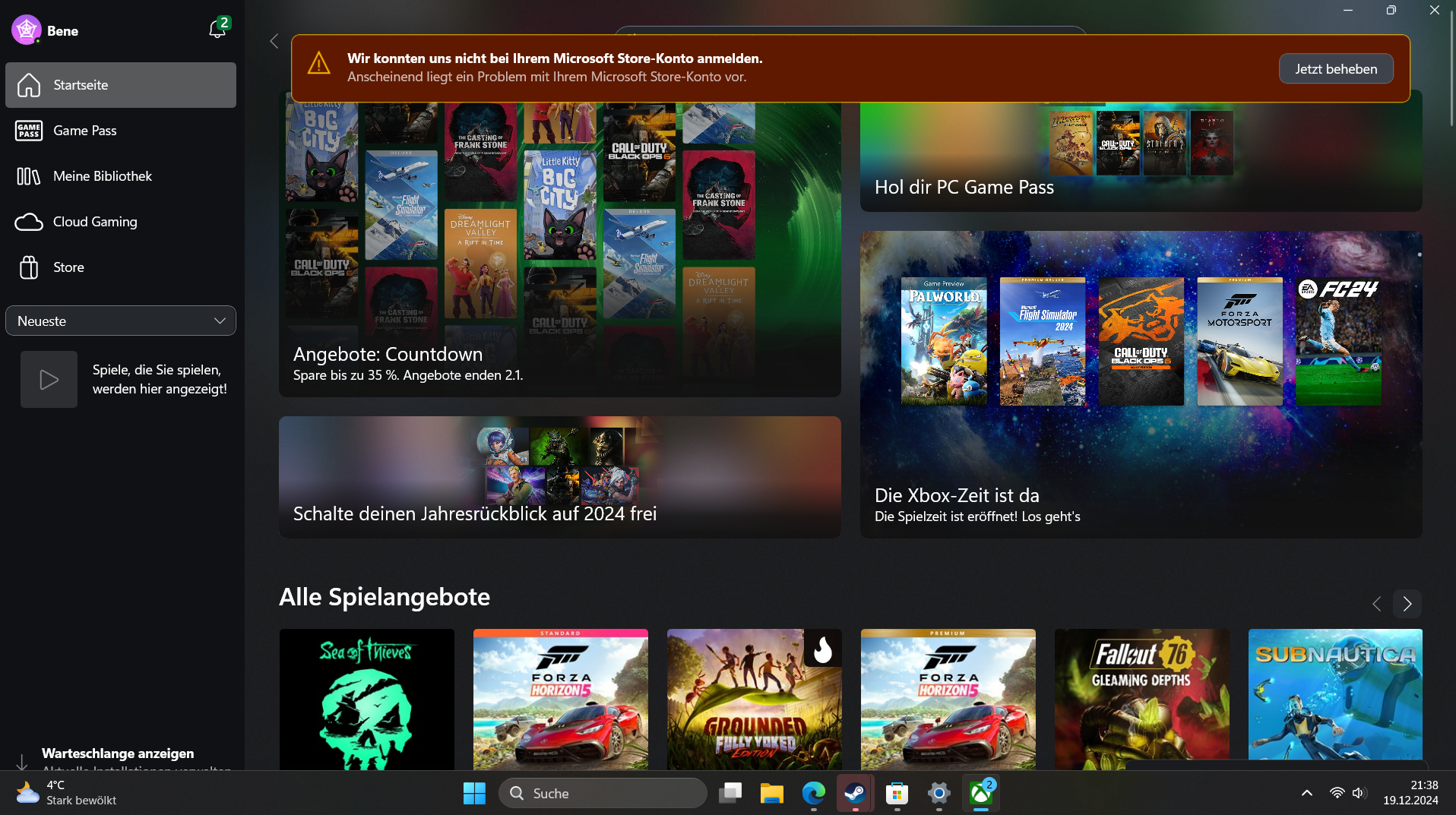
Task: Open the Fallout 76 Gleaming Depths tile
Action: coord(1142,700)
